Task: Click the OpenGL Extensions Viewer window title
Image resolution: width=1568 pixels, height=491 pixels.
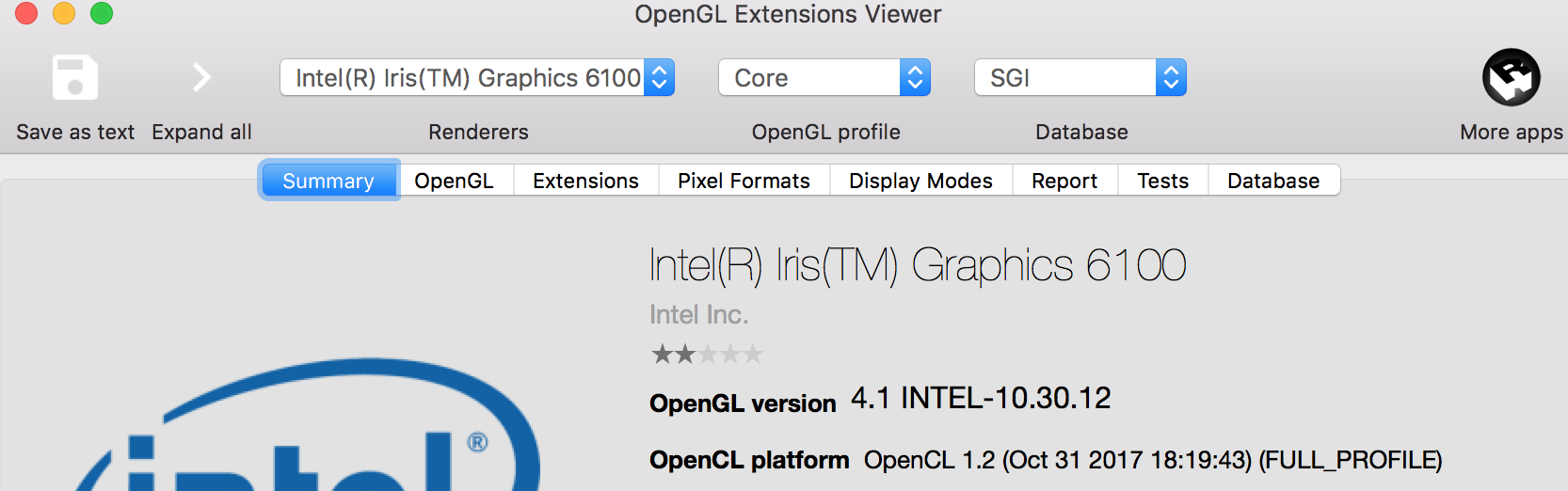Action: pyautogui.click(x=788, y=14)
